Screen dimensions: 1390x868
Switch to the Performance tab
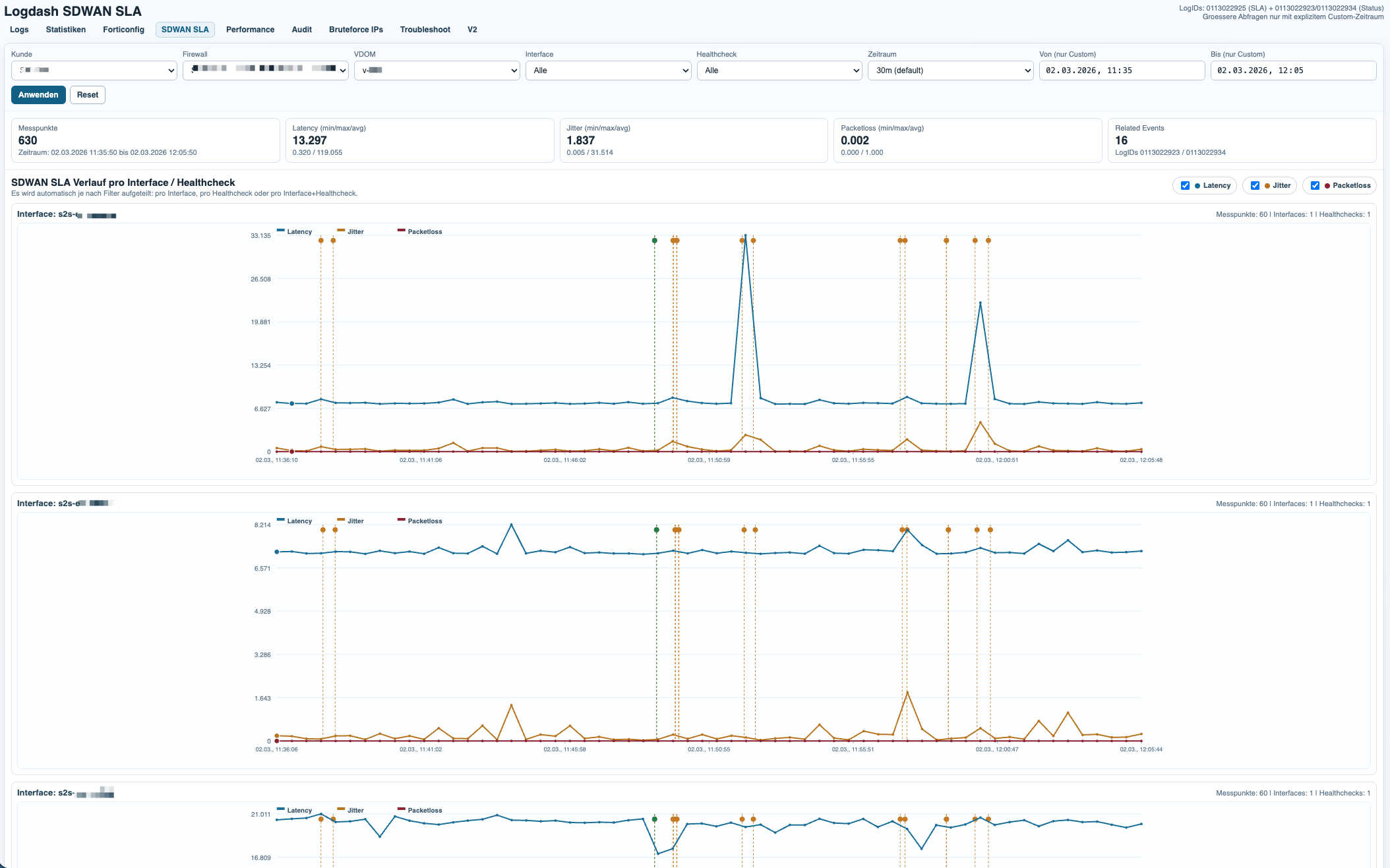point(250,30)
